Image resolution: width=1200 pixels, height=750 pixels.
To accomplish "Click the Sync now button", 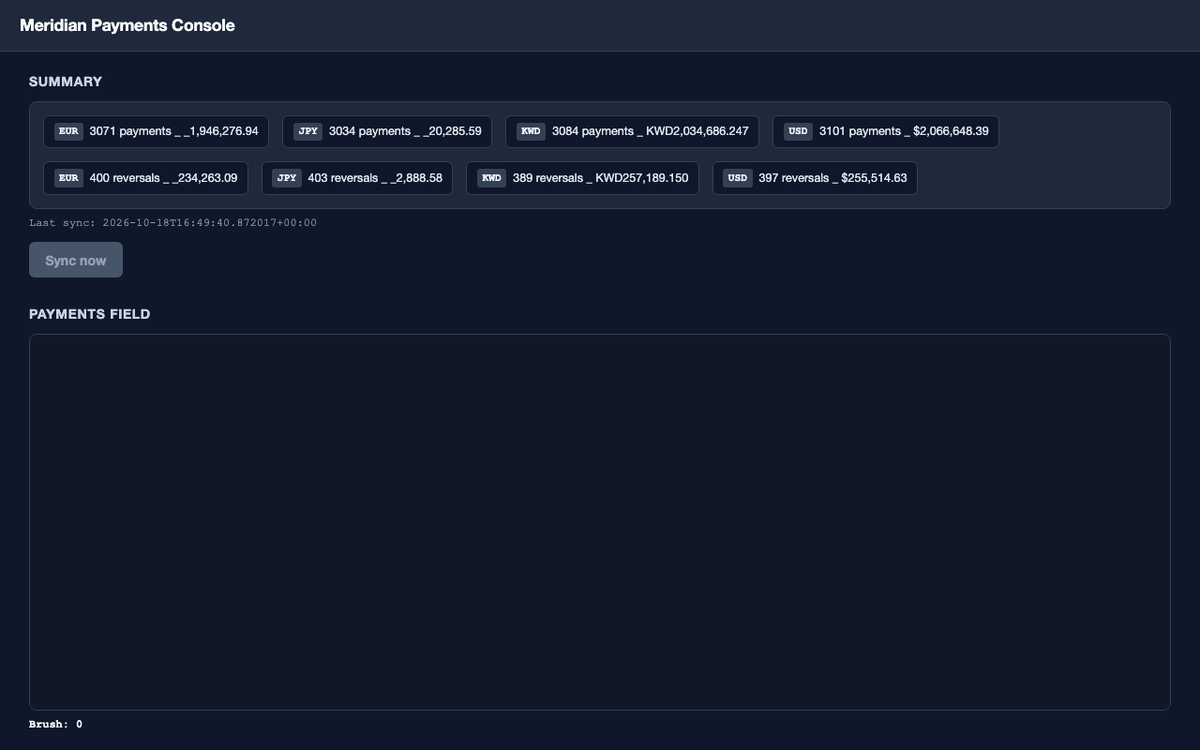I will click(x=76, y=260).
